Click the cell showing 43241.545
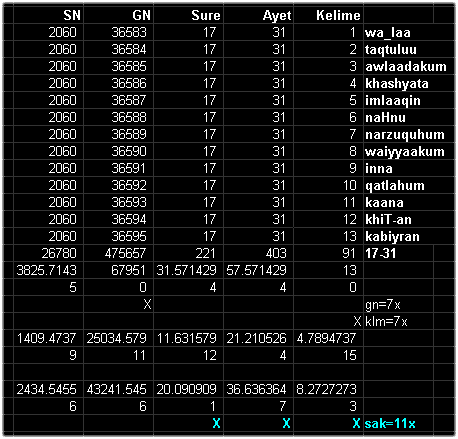This screenshot has width=458, height=439. click(x=119, y=389)
